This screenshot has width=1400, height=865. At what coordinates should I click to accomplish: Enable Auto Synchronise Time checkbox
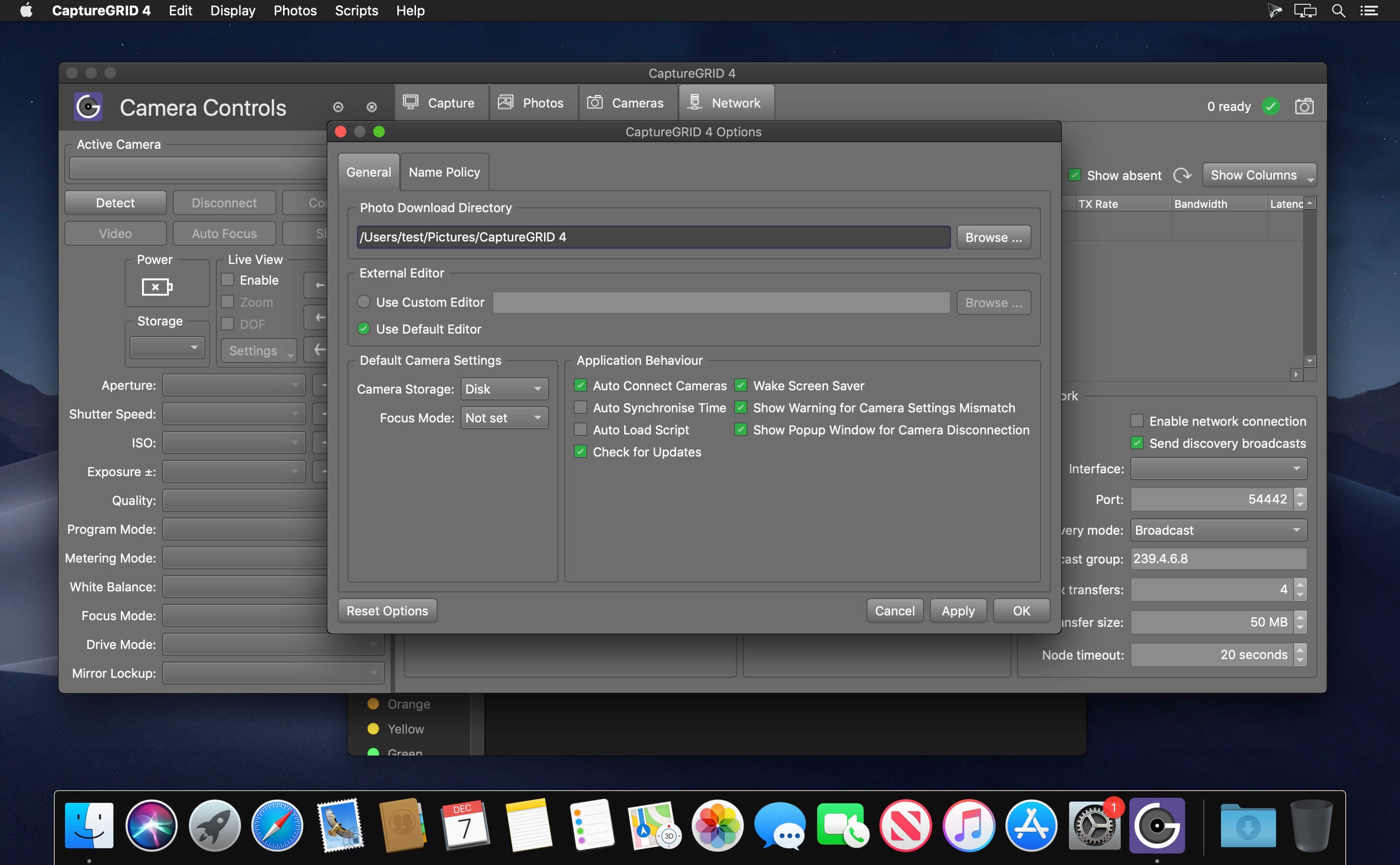[x=580, y=408]
